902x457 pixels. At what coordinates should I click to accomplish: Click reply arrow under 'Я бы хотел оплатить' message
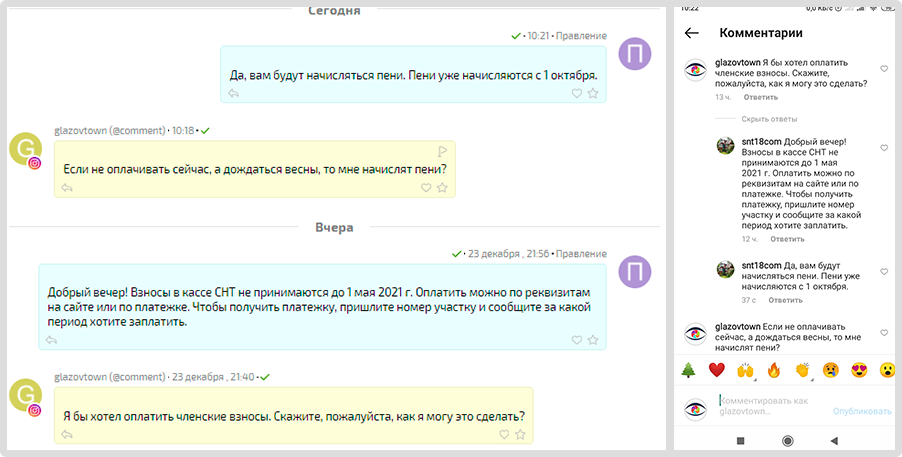67,434
